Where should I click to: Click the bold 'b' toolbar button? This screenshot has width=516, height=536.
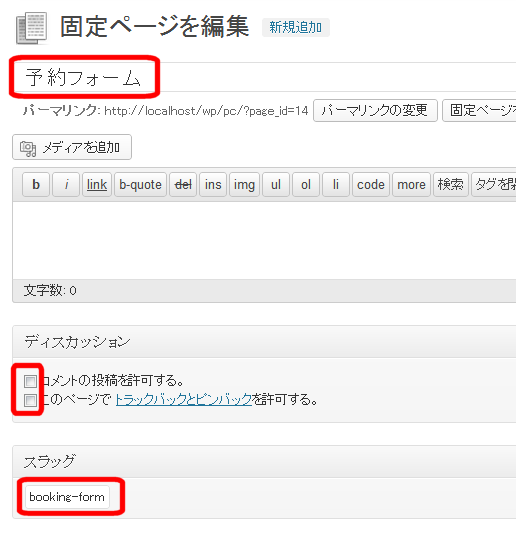click(36, 185)
